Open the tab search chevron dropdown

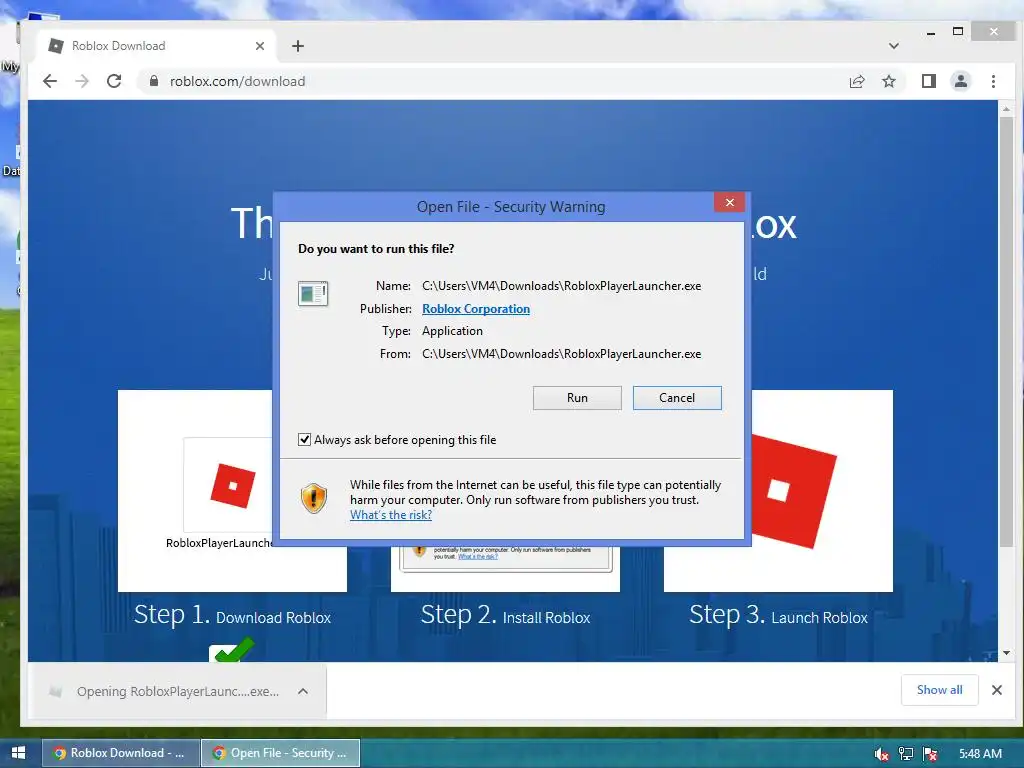pyautogui.click(x=894, y=46)
